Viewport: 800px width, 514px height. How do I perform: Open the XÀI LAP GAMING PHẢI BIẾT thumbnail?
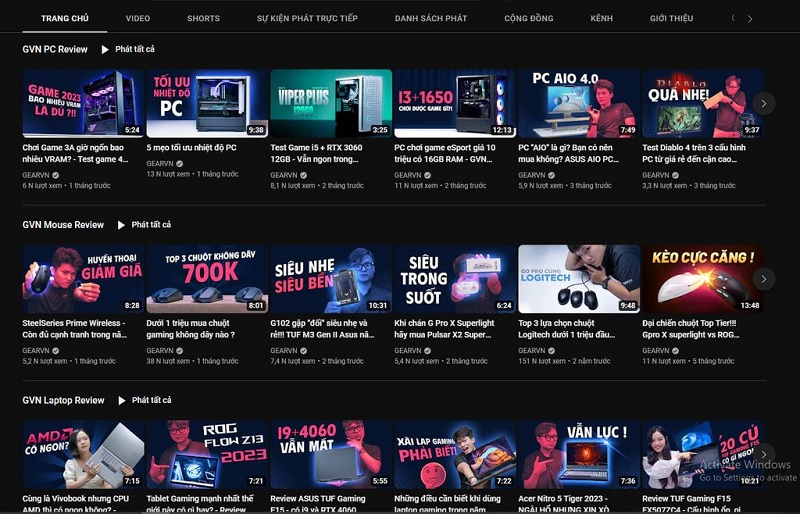click(455, 454)
